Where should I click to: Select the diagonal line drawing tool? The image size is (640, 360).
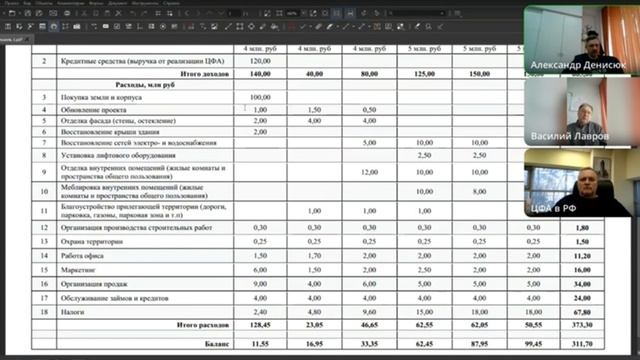pos(228,27)
